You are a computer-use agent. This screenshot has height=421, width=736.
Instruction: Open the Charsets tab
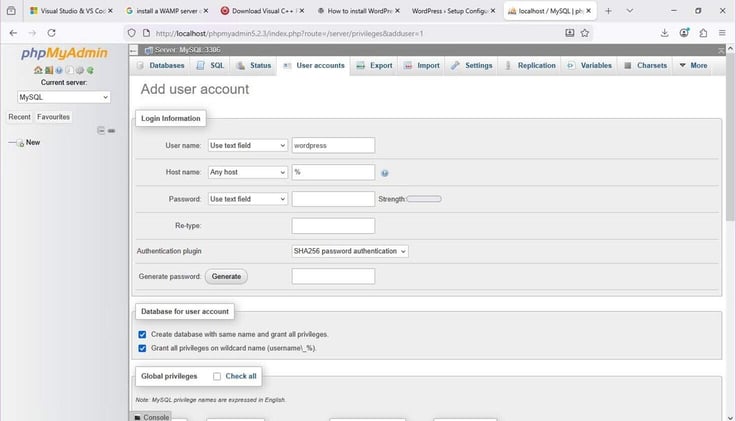[x=645, y=66]
